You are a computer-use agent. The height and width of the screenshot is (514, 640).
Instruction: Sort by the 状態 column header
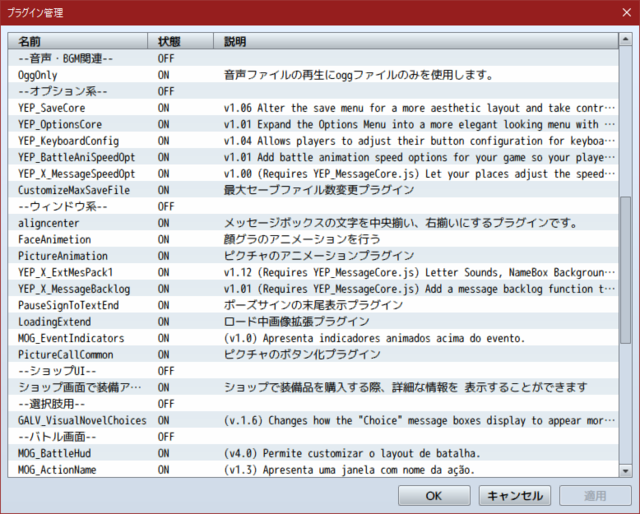click(180, 41)
